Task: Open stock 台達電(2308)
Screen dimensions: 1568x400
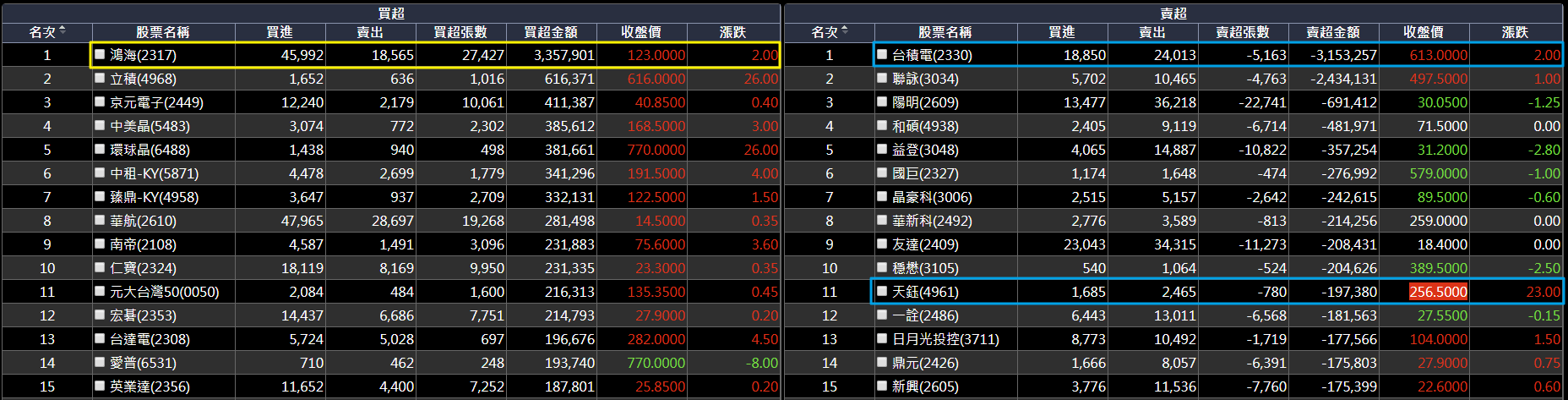Action: [150, 339]
